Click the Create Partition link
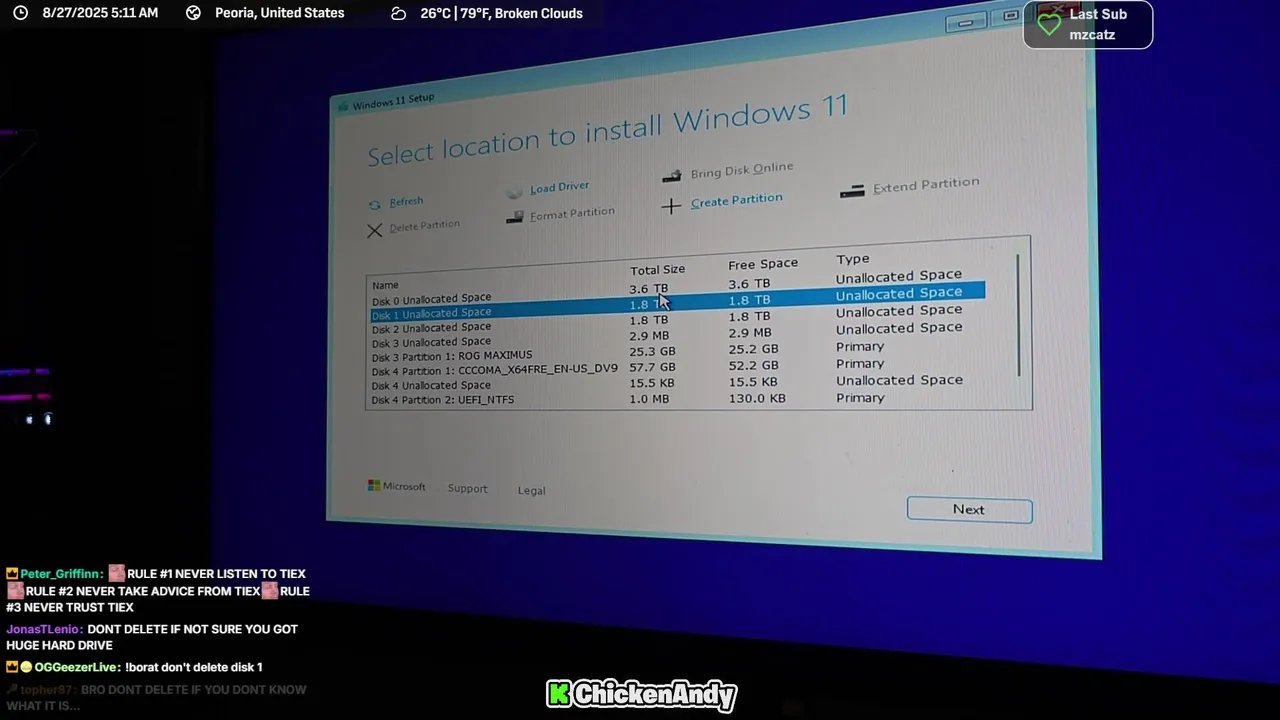The height and width of the screenshot is (720, 1280). pyautogui.click(x=736, y=201)
